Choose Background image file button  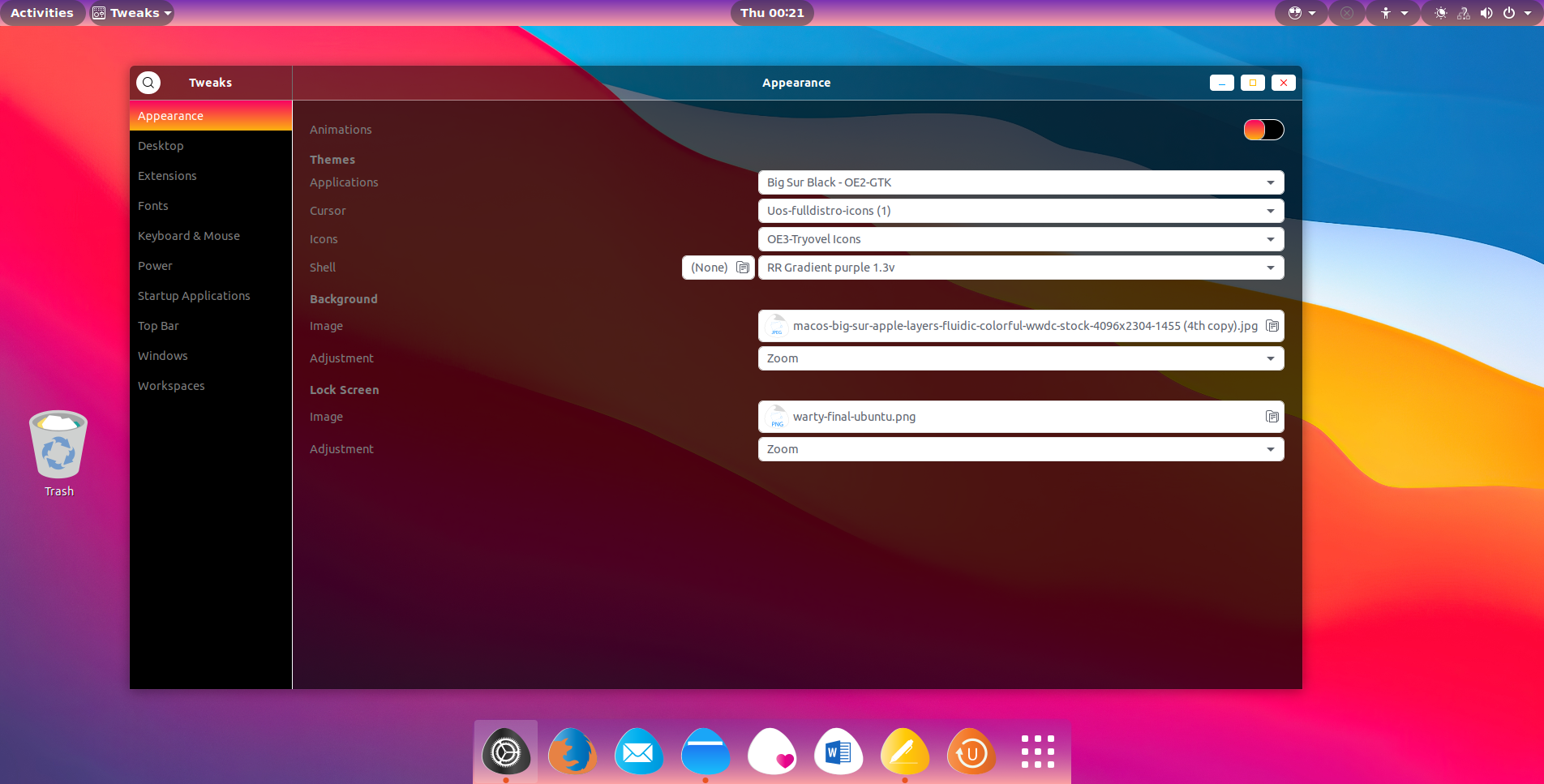pyautogui.click(x=1021, y=326)
